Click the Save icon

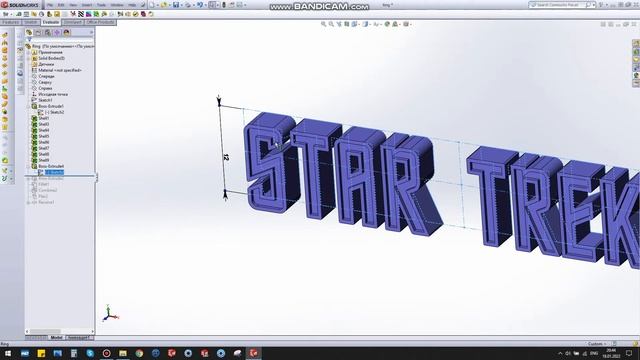176,5
